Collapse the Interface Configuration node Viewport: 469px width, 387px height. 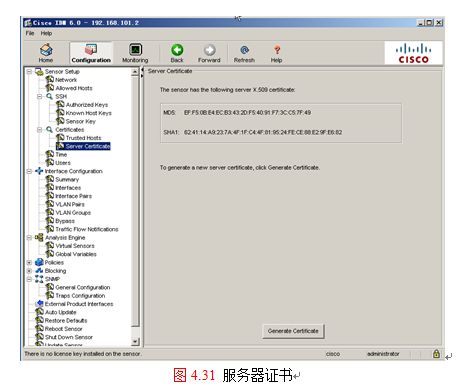29,171
